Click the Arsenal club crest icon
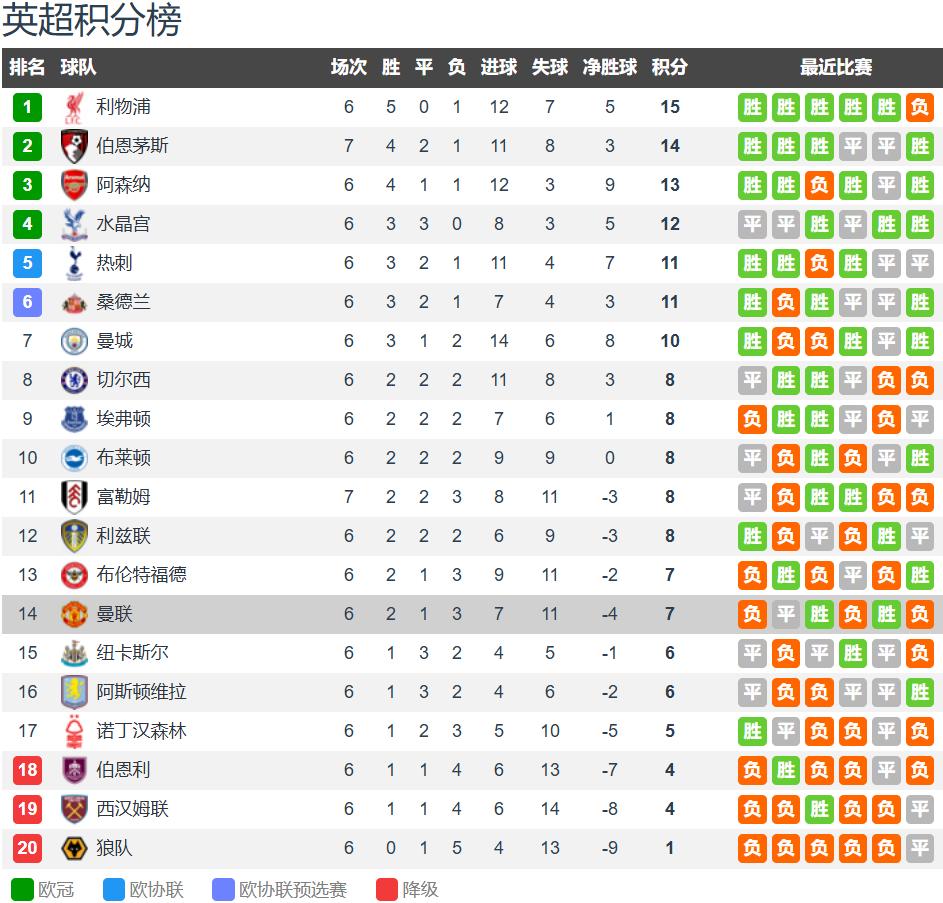Screen dimensions: 943x903 [x=75, y=185]
